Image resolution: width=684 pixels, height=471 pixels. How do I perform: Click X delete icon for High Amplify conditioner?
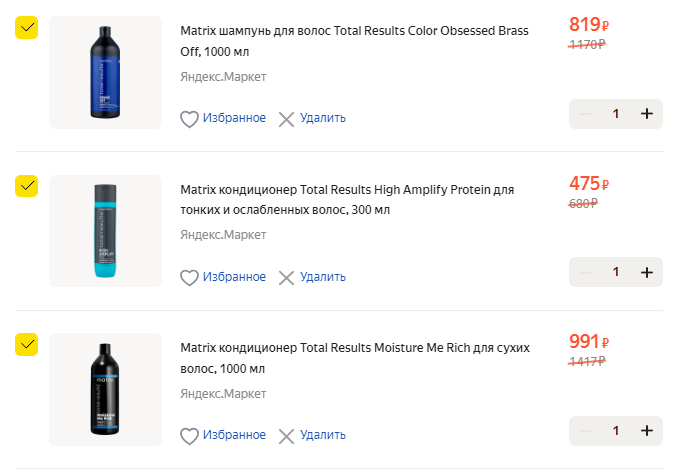(287, 277)
